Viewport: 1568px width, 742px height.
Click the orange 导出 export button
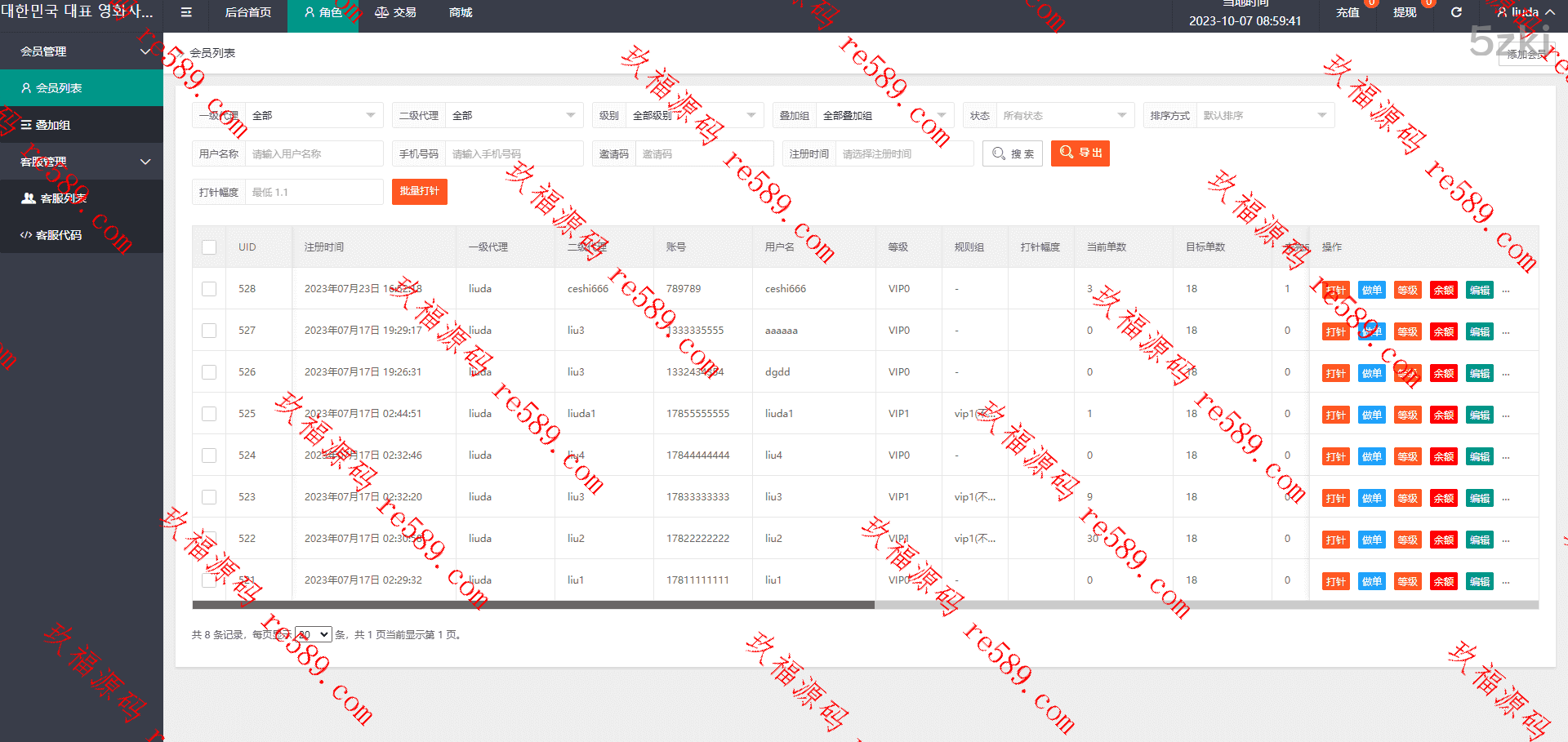(1080, 153)
